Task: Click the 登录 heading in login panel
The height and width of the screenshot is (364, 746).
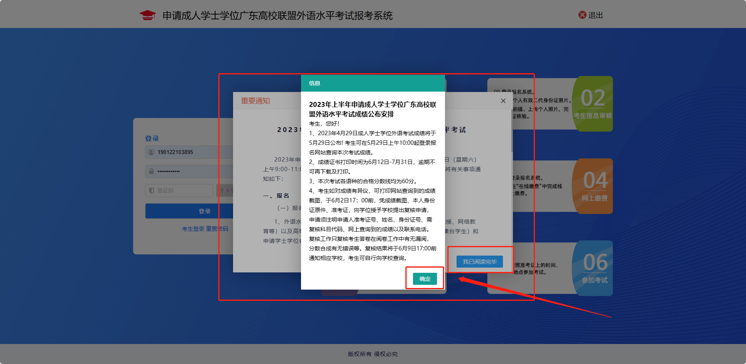Action: 152,138
